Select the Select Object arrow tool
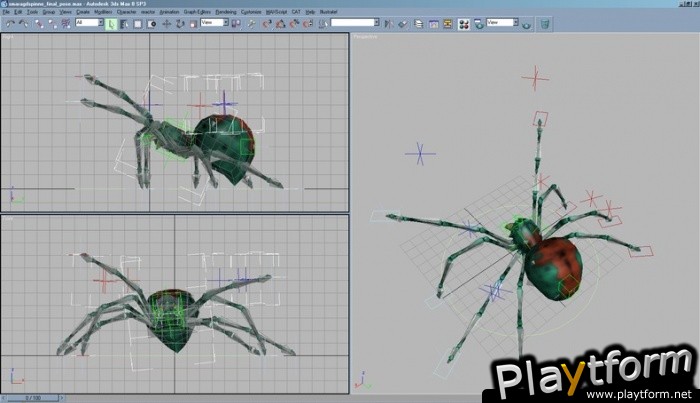The height and width of the screenshot is (403, 700). [112, 21]
